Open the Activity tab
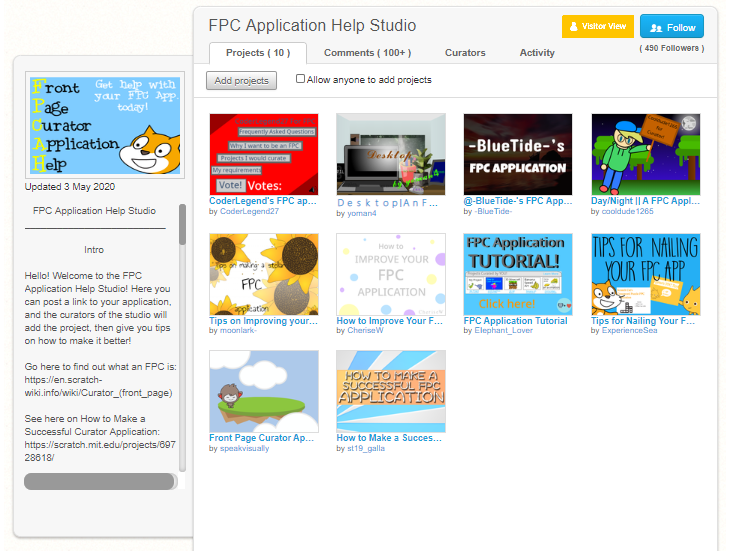 pos(537,53)
